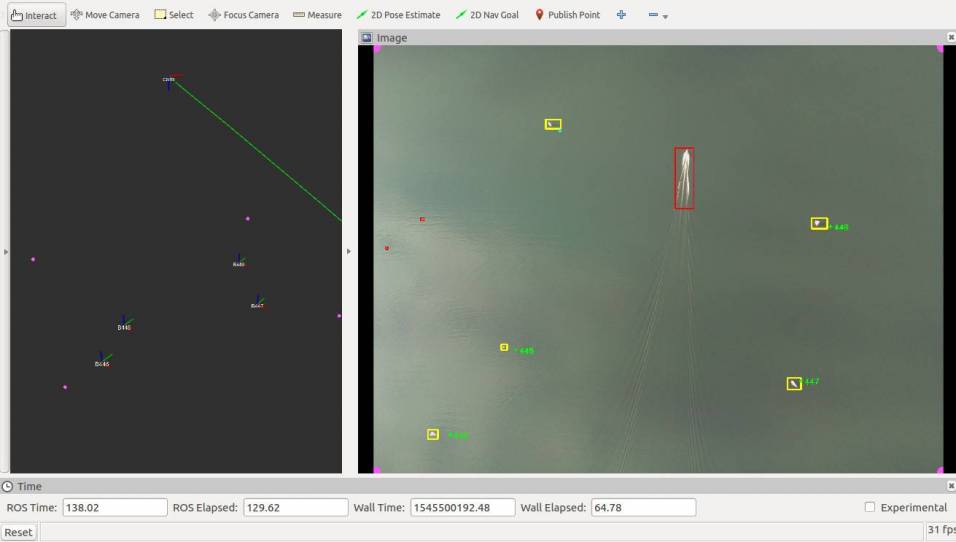This screenshot has width=956, height=542.
Task: Toggle the Experimental checkbox
Action: (870, 507)
